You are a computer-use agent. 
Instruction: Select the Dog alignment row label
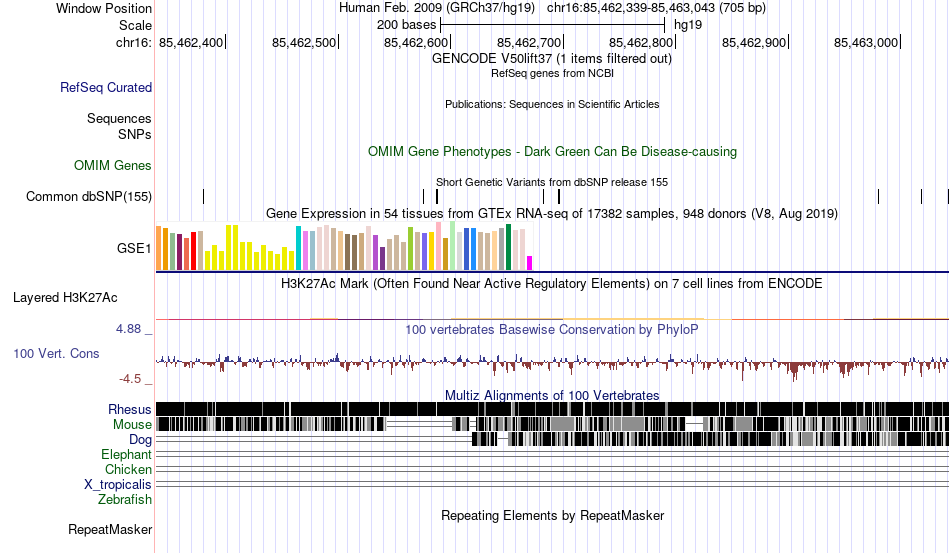tap(140, 440)
